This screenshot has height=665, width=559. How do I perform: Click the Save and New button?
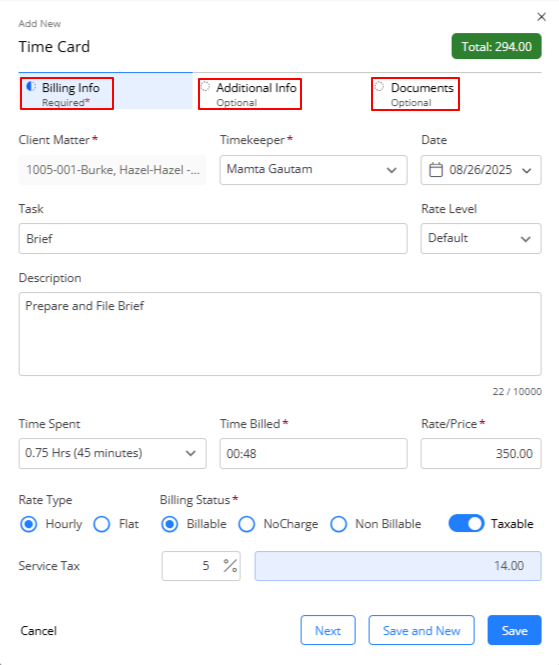422,630
